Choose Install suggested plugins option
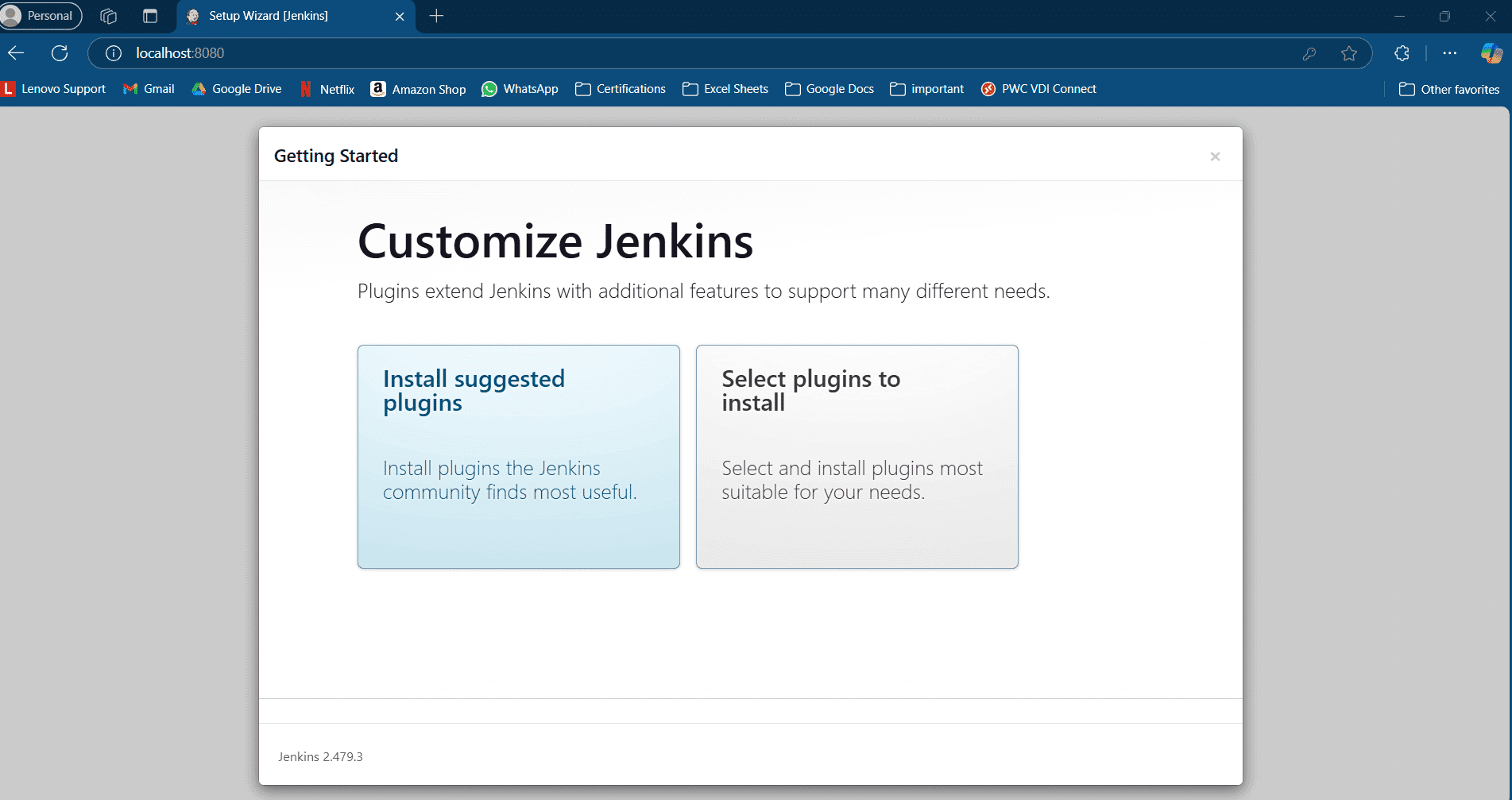 click(x=518, y=457)
